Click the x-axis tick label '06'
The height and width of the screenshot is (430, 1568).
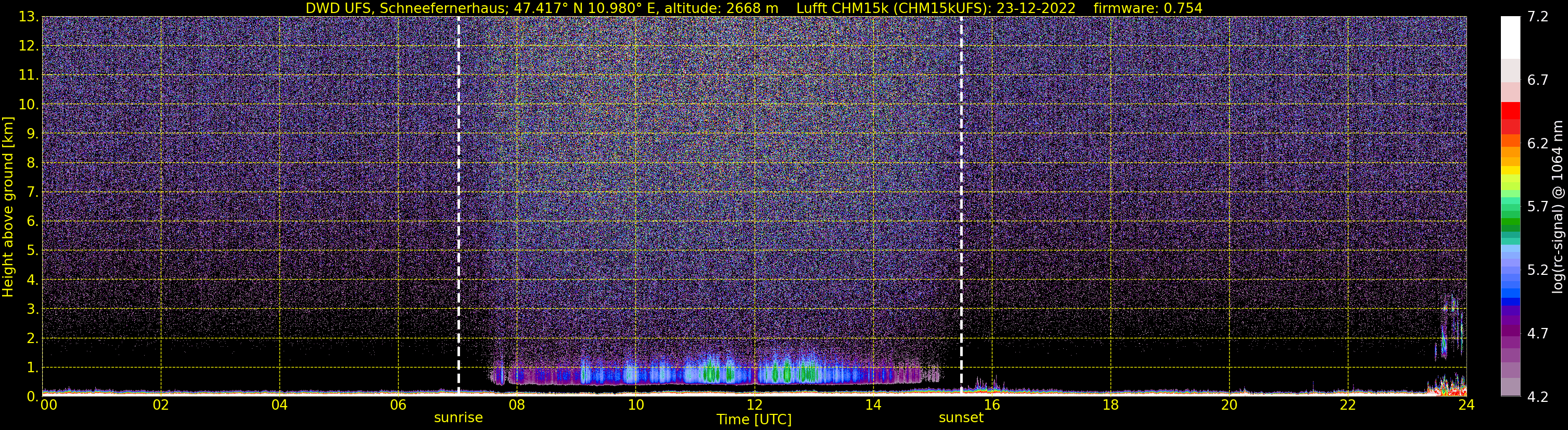coord(398,405)
